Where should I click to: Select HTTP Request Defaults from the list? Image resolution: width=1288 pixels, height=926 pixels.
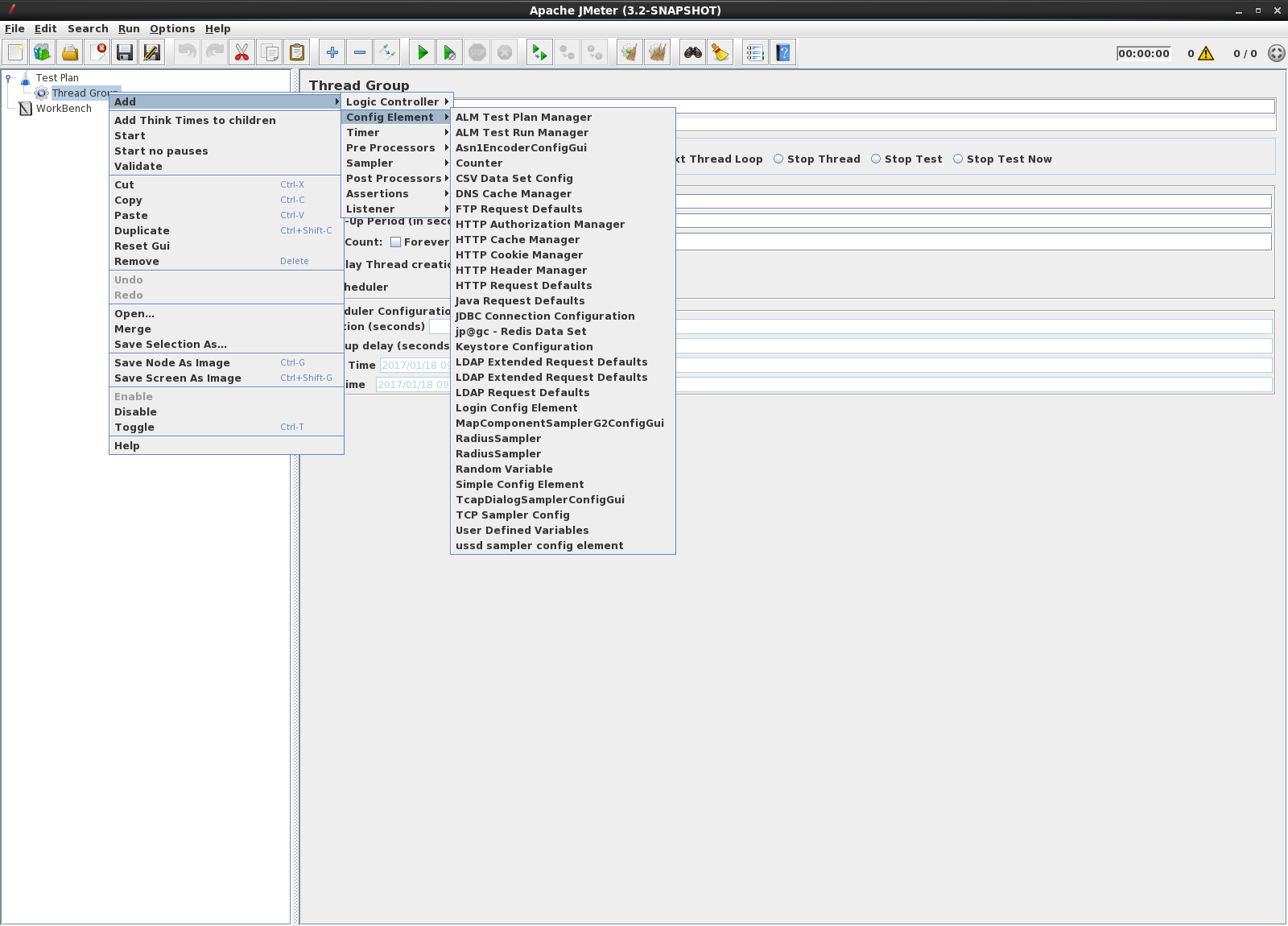(x=523, y=285)
